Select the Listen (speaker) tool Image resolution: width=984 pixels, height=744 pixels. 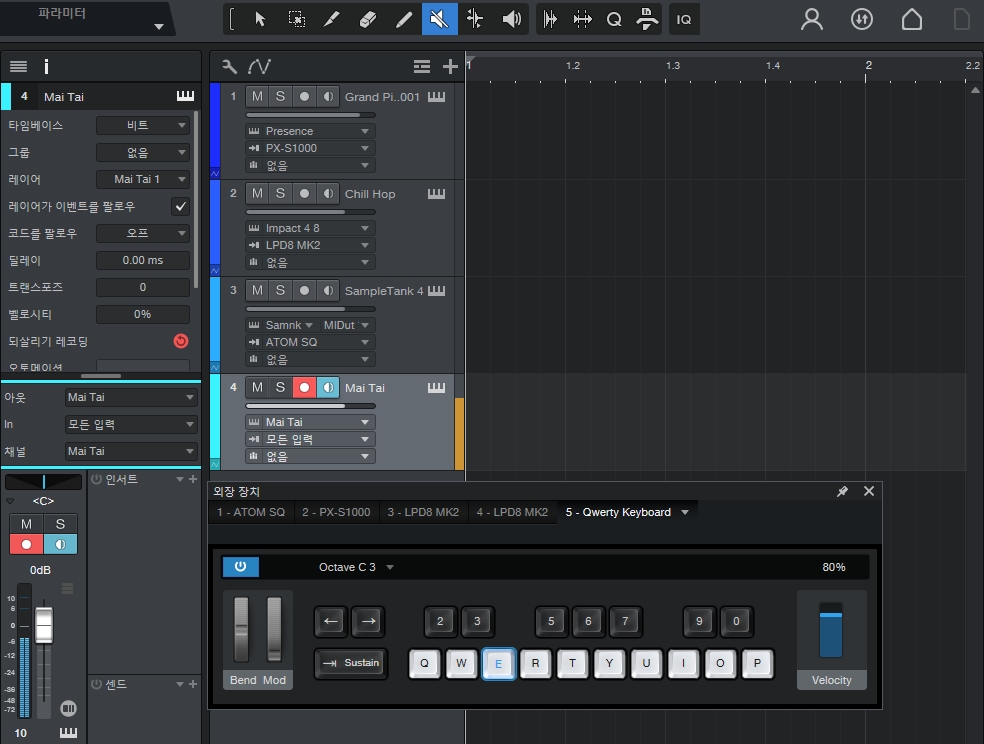click(x=511, y=19)
